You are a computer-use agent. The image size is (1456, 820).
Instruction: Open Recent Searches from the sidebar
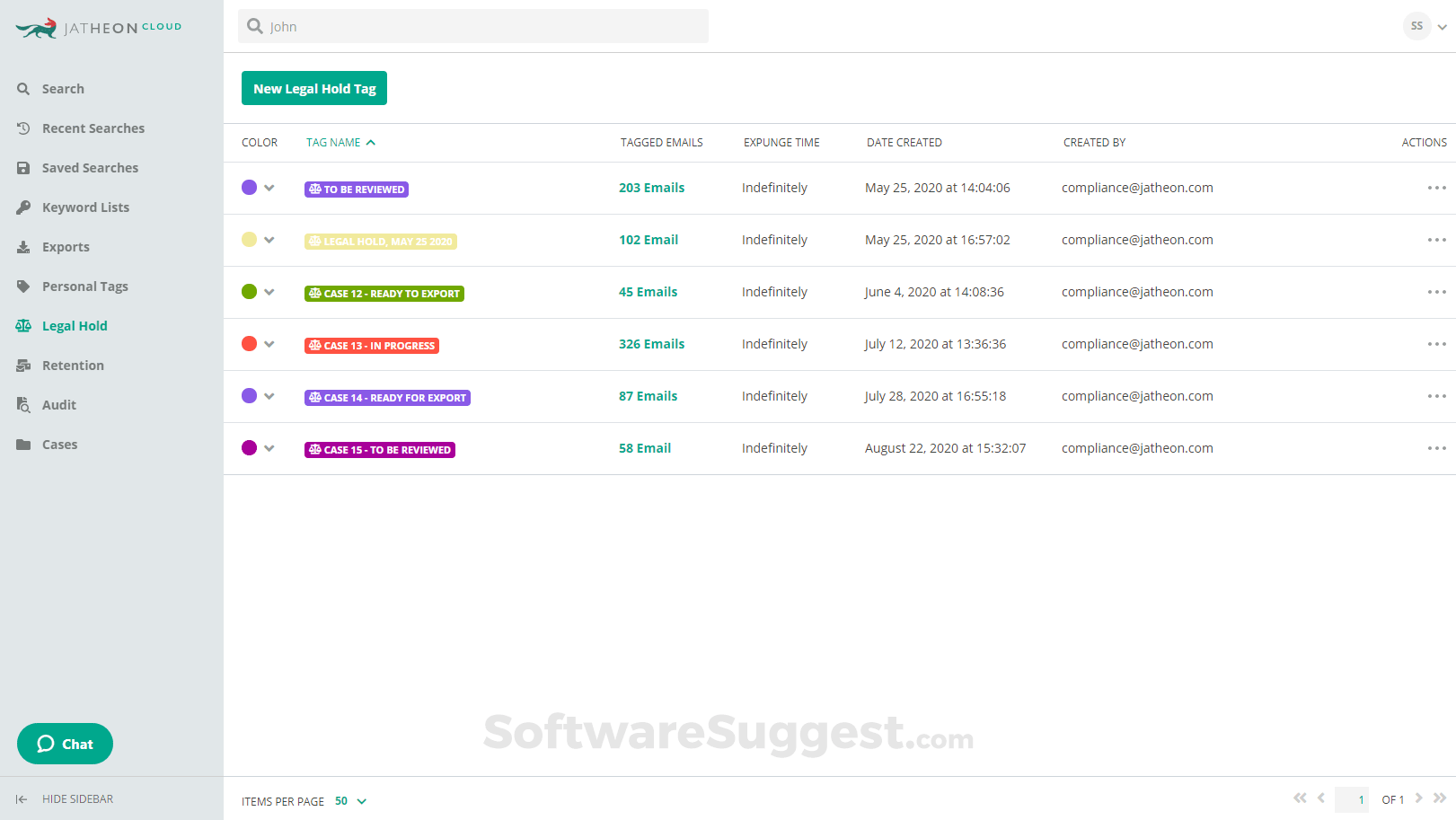93,128
